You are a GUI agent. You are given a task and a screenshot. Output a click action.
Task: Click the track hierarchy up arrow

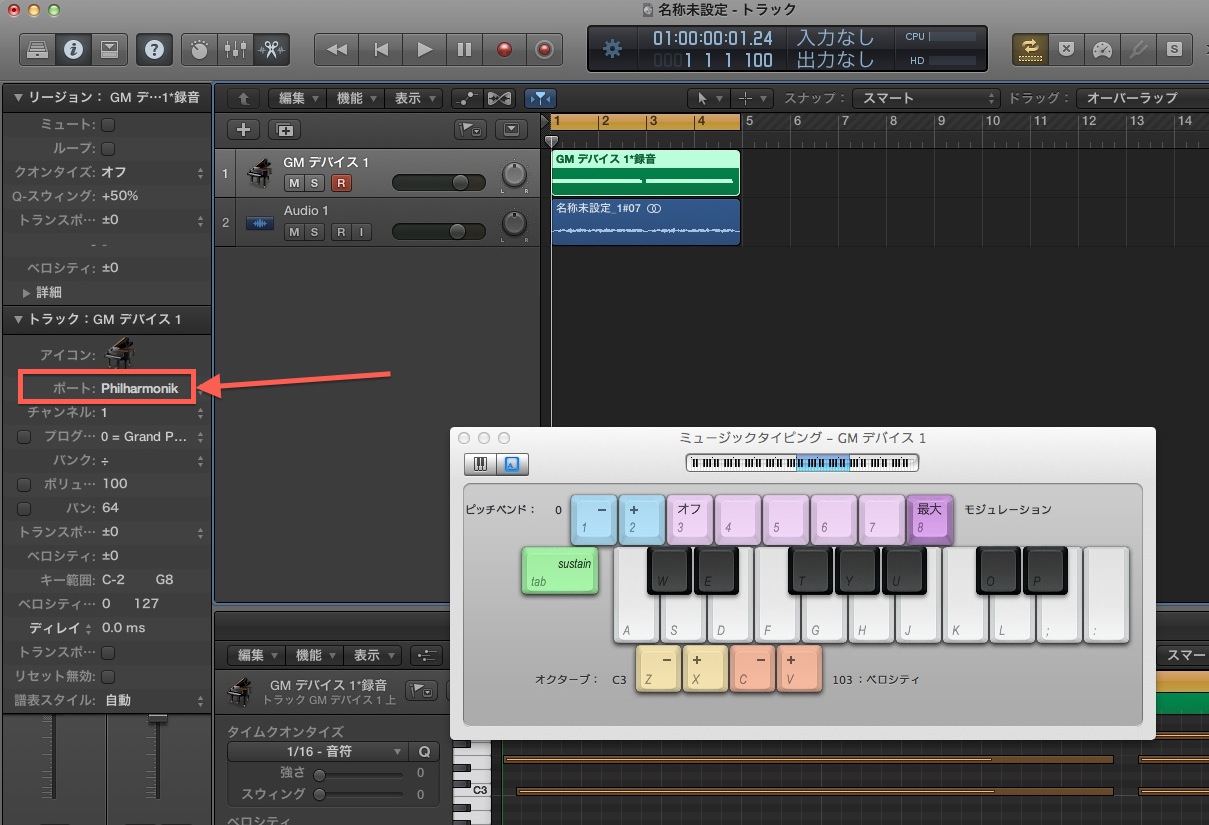click(243, 98)
